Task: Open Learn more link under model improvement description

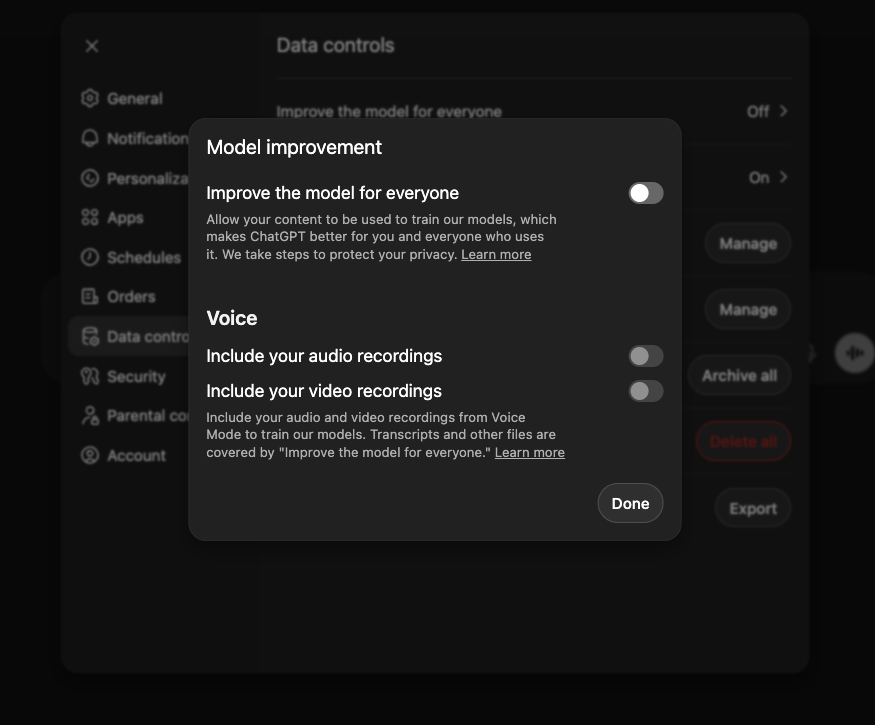Action: pyautogui.click(x=496, y=255)
